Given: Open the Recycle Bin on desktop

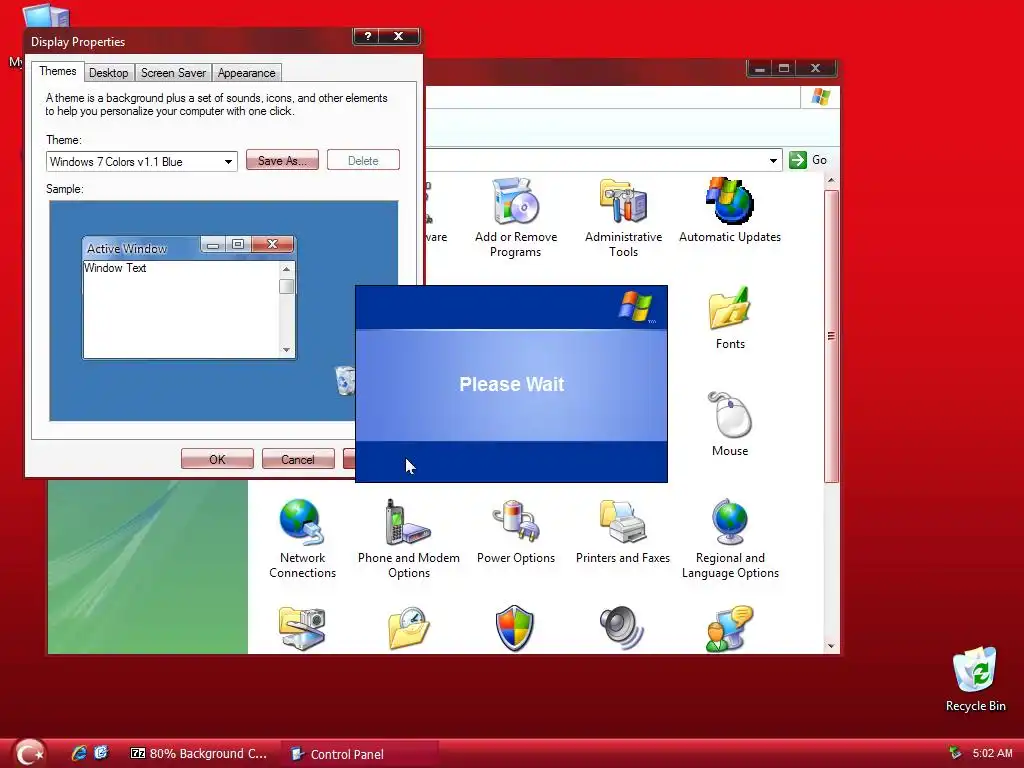Looking at the screenshot, I should pos(976,669).
